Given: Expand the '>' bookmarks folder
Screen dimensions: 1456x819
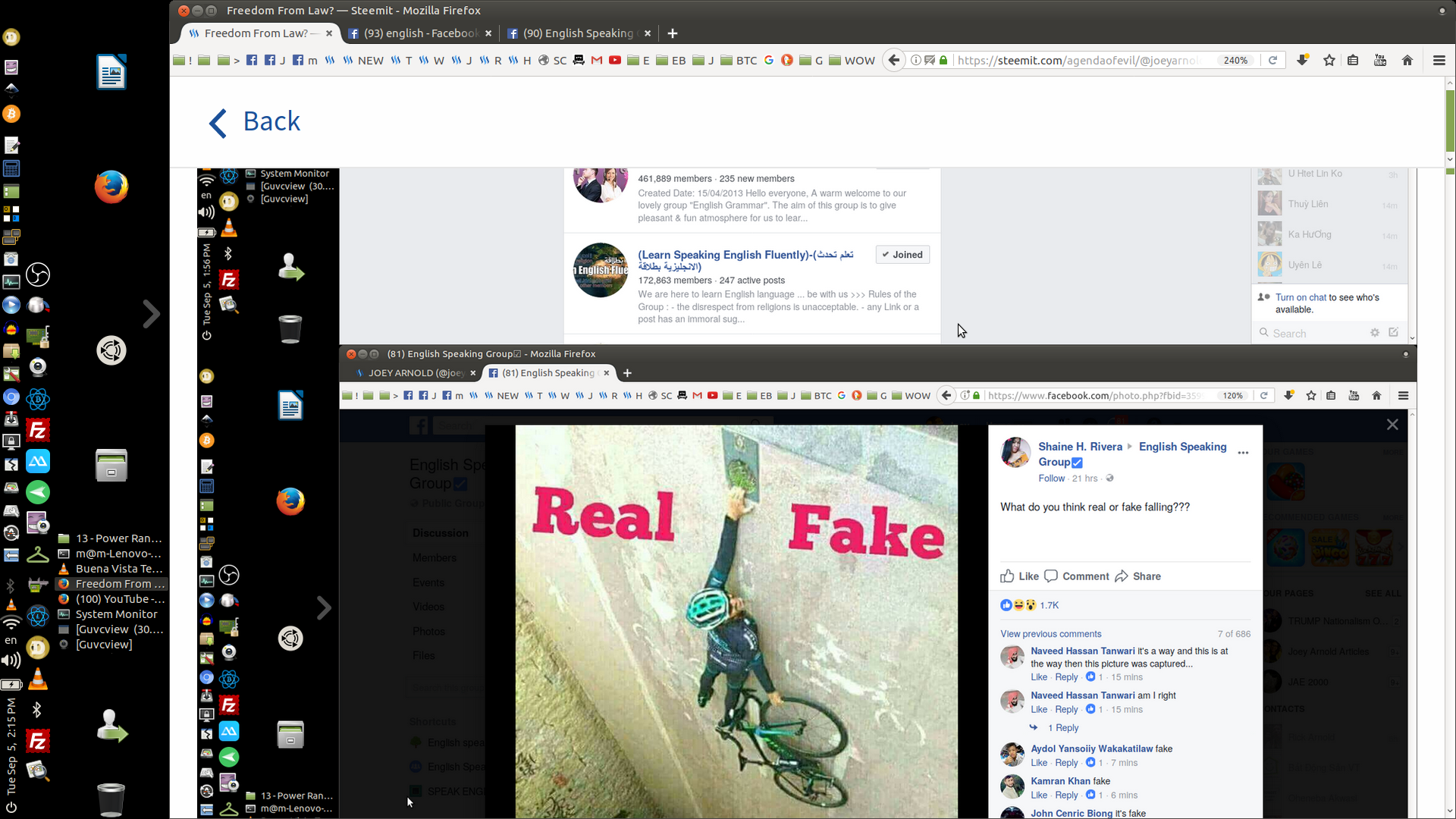Looking at the screenshot, I should [228, 61].
